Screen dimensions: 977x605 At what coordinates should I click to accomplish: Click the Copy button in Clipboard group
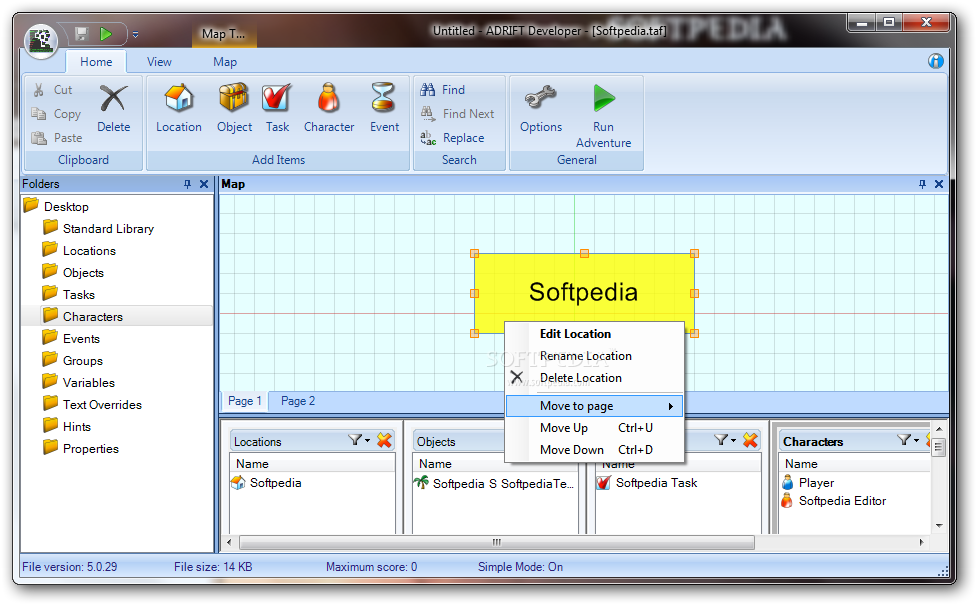tap(56, 114)
